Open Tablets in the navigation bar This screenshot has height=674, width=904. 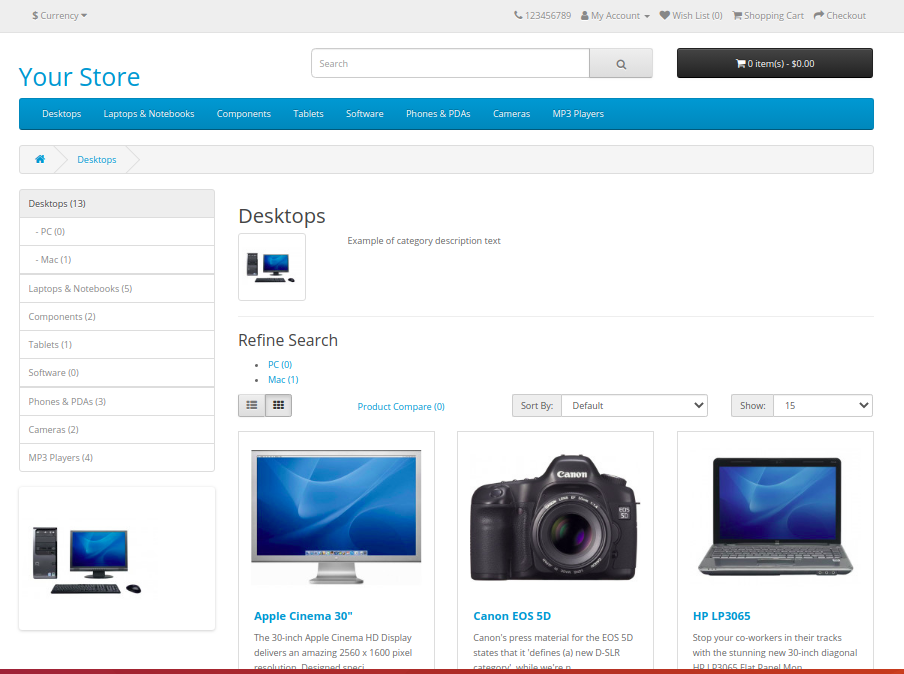coord(308,114)
